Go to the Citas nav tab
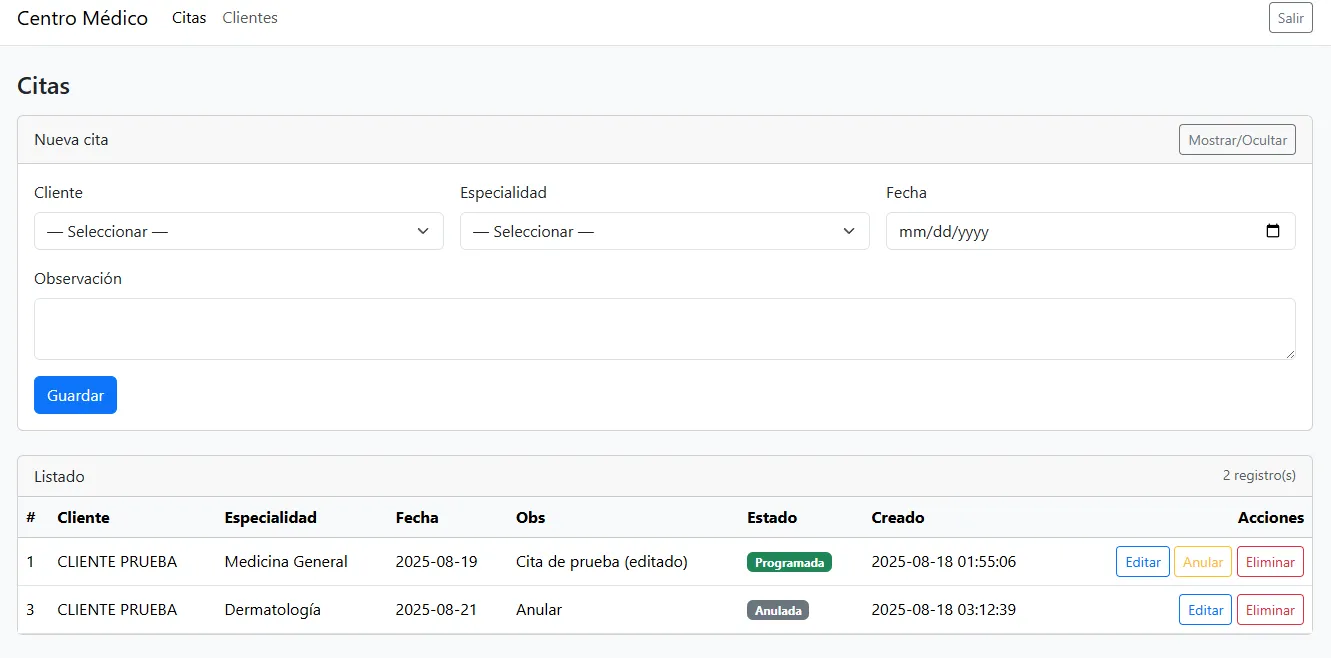 [x=189, y=18]
